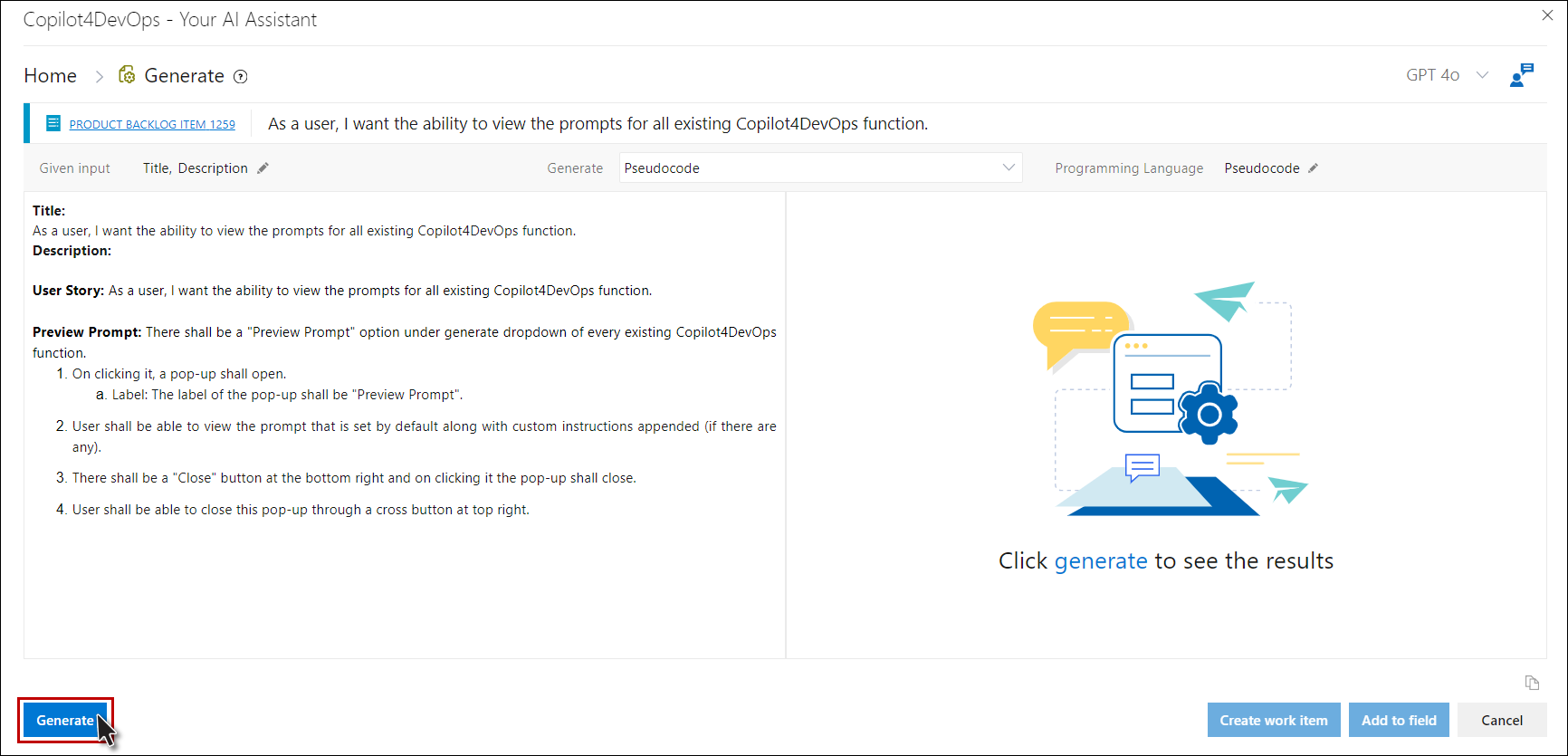Click the 'Title, Description' given input value
Viewport: 1568px width, 756px height.
coord(196,168)
